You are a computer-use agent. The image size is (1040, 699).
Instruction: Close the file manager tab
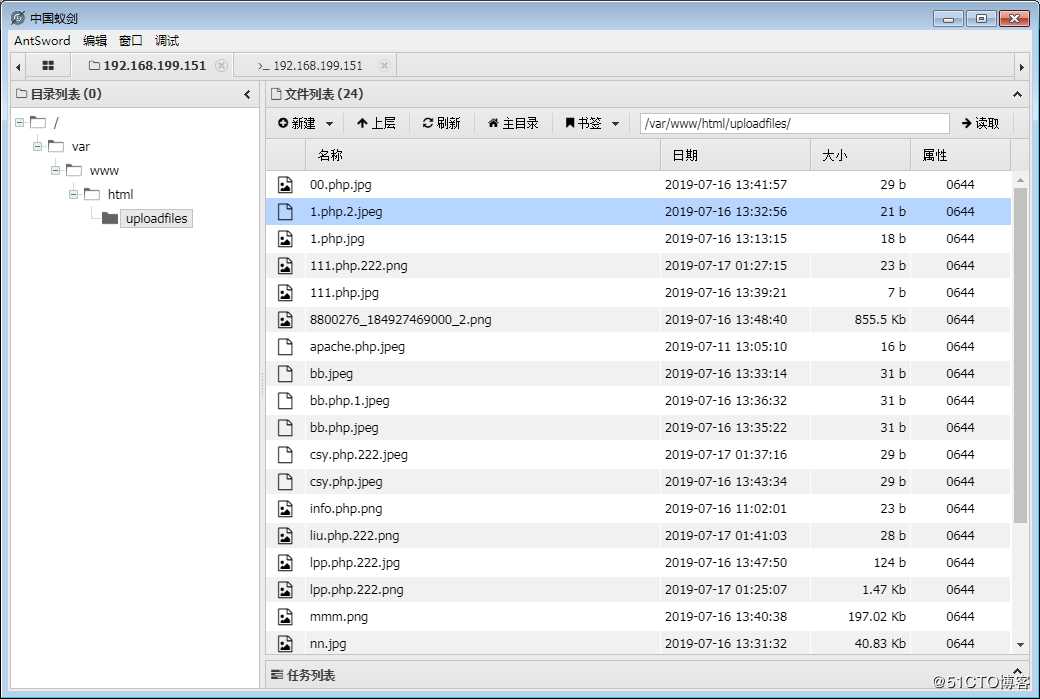click(222, 66)
